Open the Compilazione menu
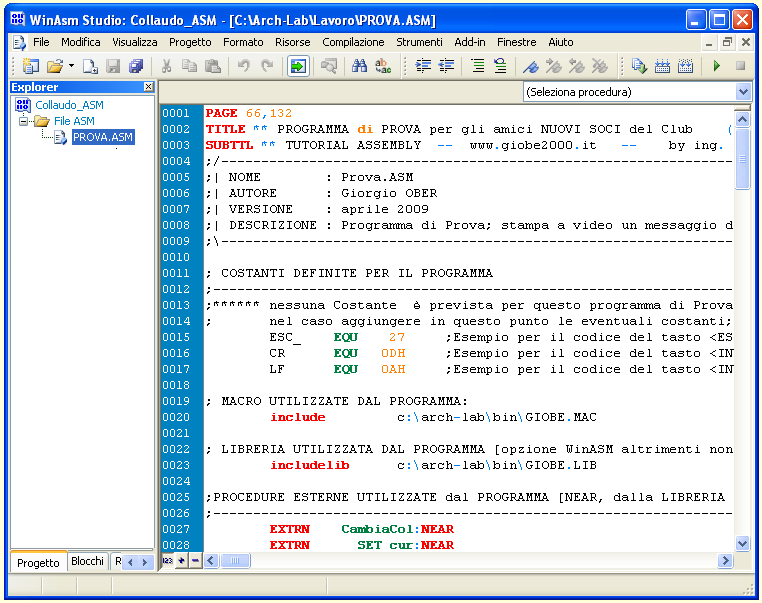This screenshot has width=762, height=603. tap(353, 42)
